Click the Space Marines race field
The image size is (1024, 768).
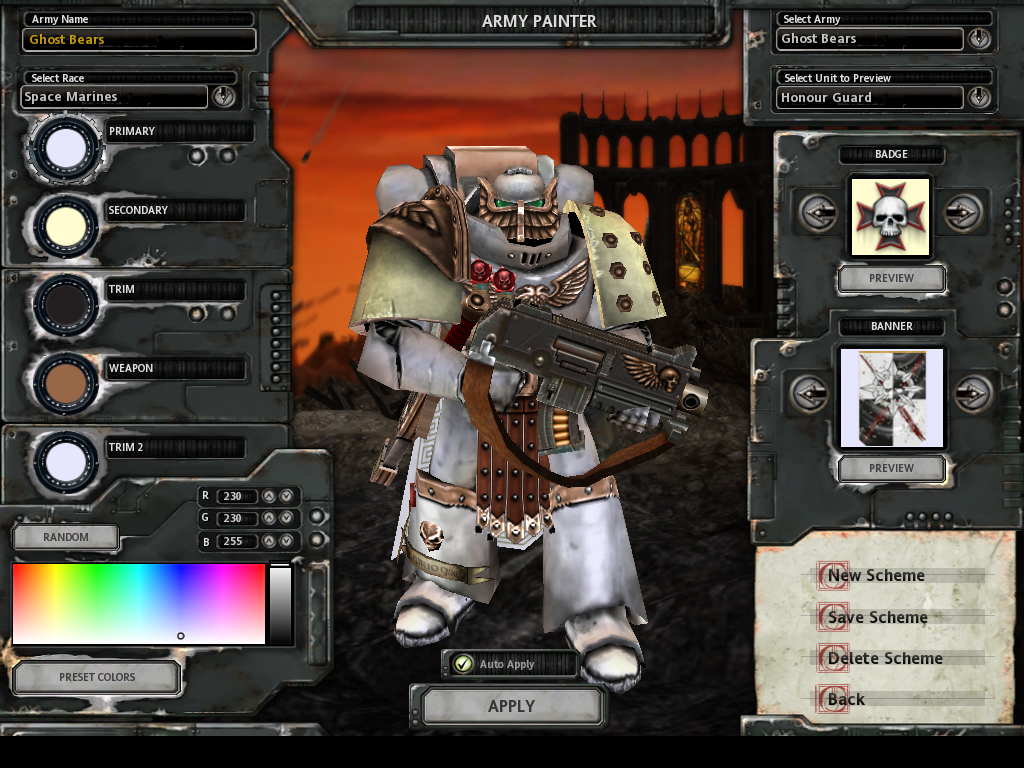[114, 97]
